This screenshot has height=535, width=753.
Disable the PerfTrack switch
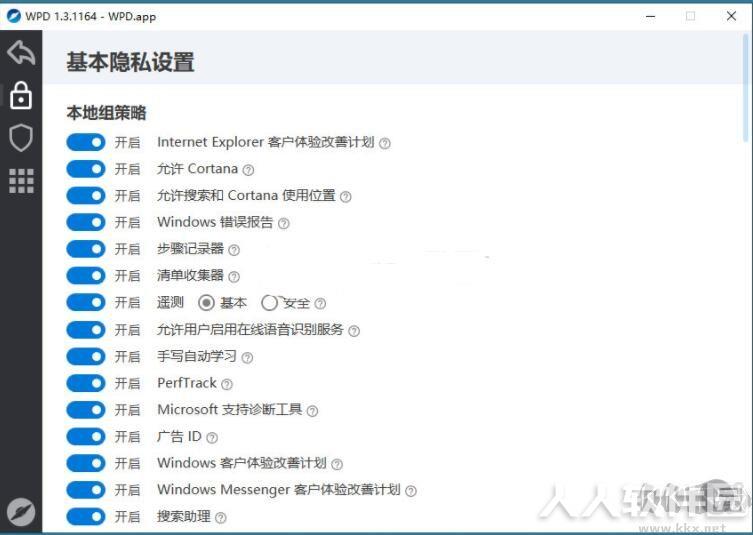(85, 383)
